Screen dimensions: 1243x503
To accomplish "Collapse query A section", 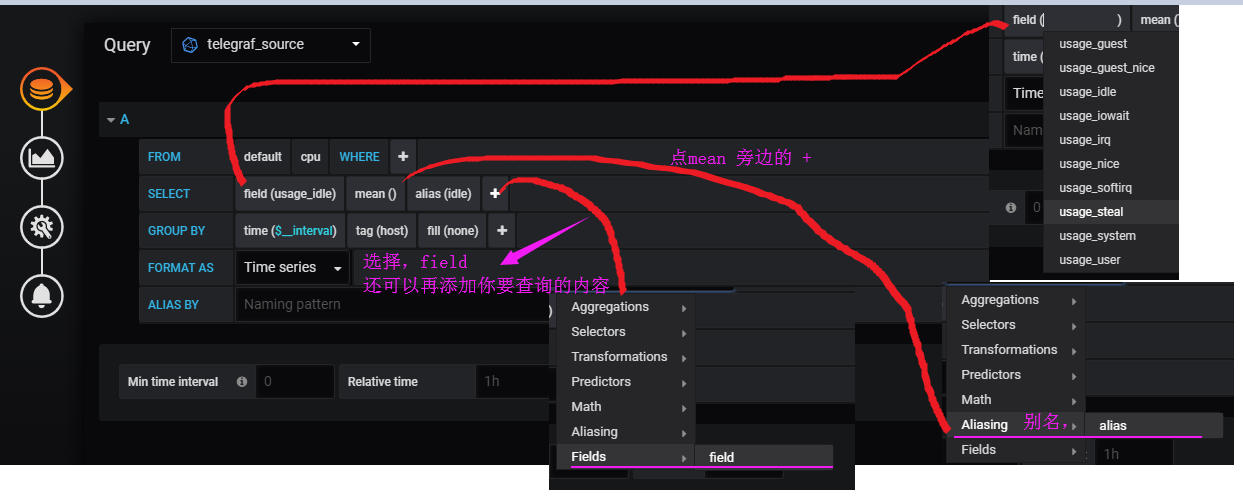I will coord(111,120).
